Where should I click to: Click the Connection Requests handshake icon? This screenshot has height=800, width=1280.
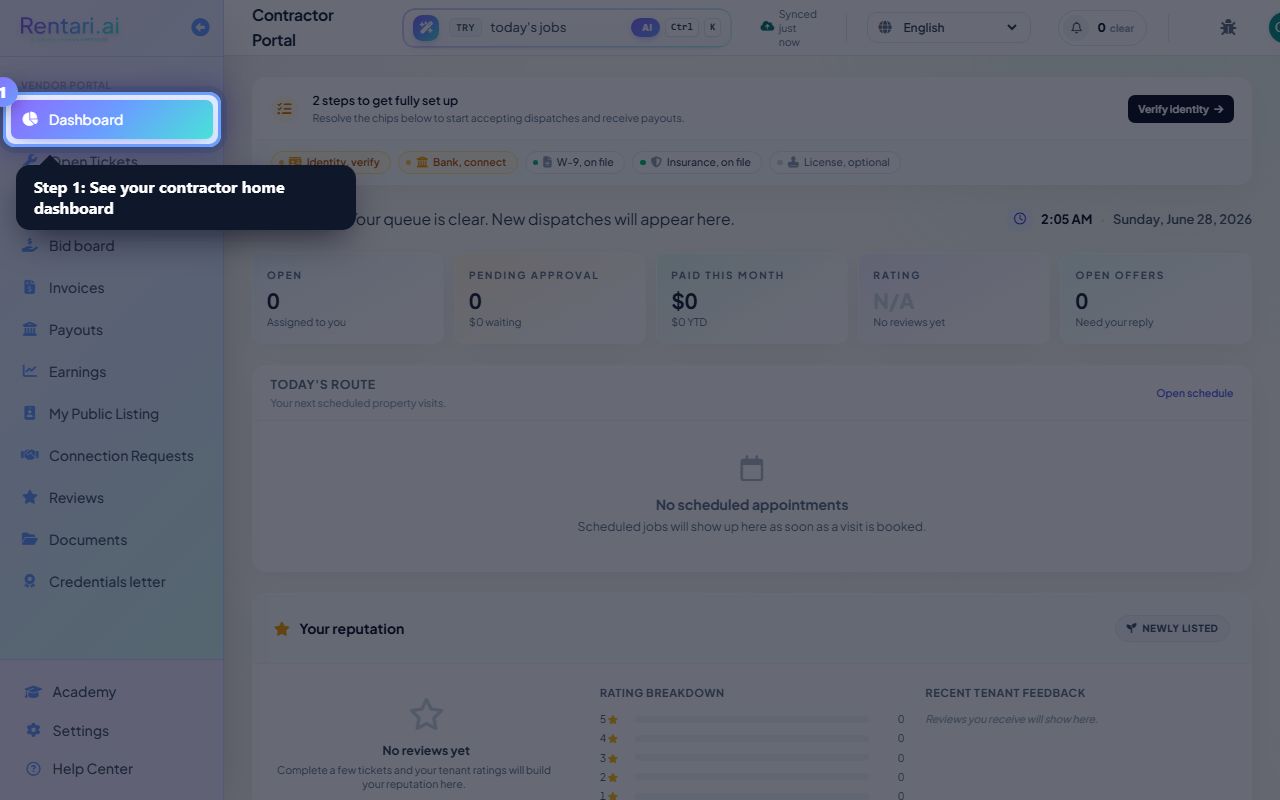click(30, 455)
